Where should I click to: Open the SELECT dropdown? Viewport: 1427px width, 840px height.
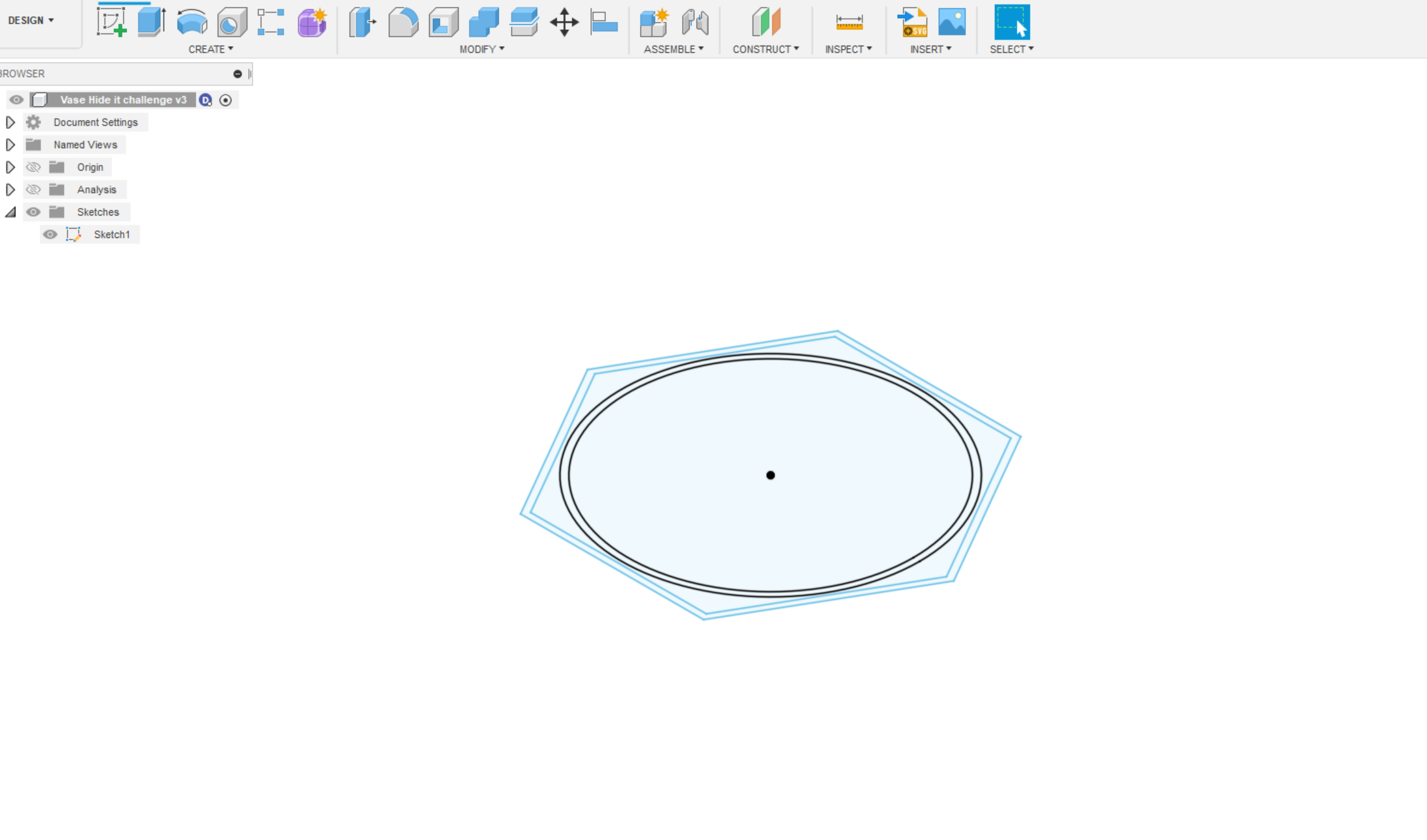[1011, 49]
